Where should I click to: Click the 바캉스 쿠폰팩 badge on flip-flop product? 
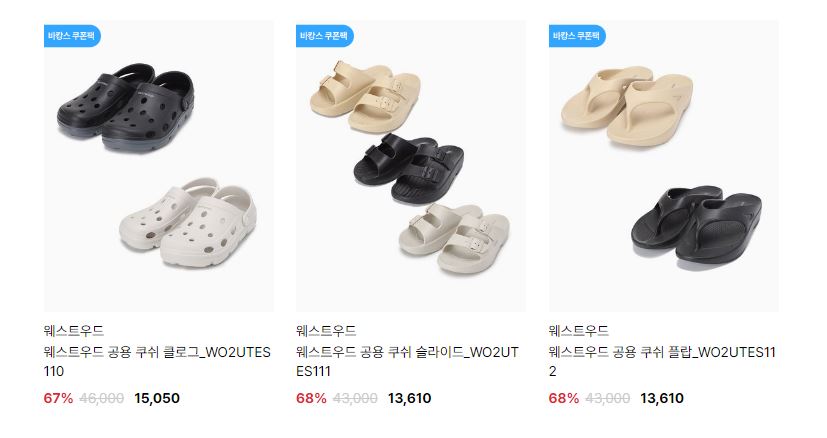(x=576, y=36)
